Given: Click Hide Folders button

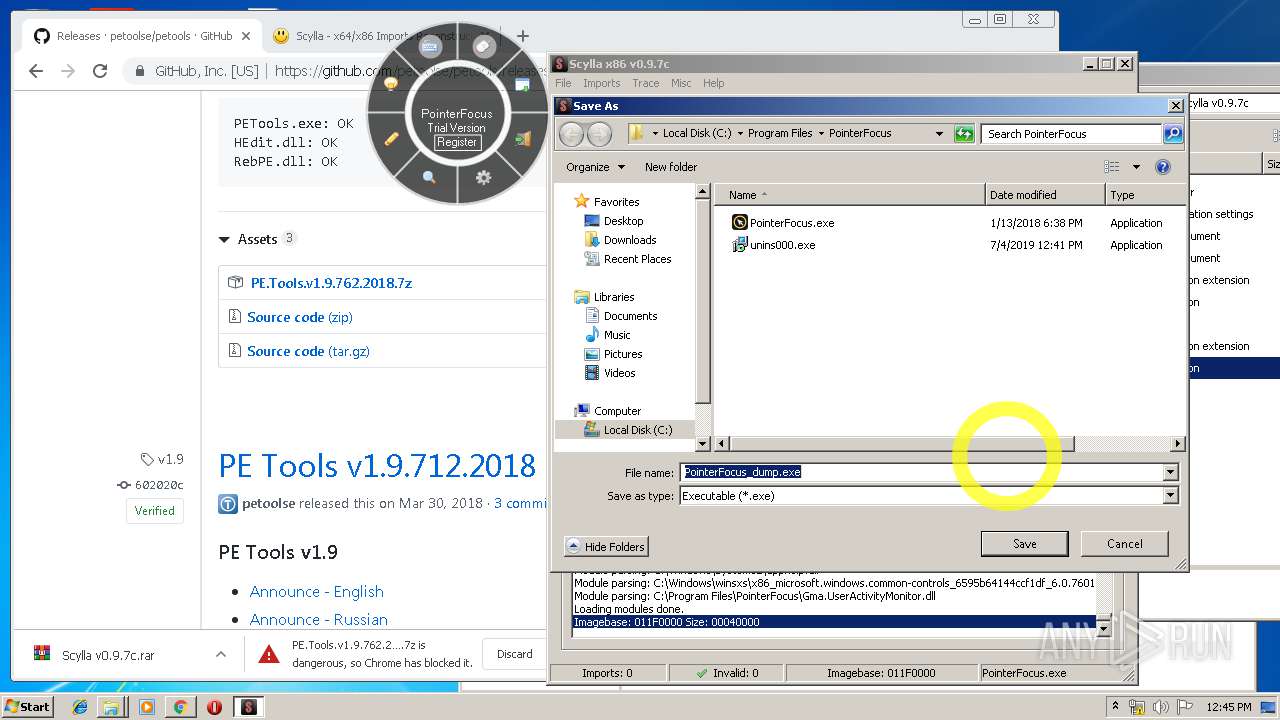Looking at the screenshot, I should coord(606,546).
